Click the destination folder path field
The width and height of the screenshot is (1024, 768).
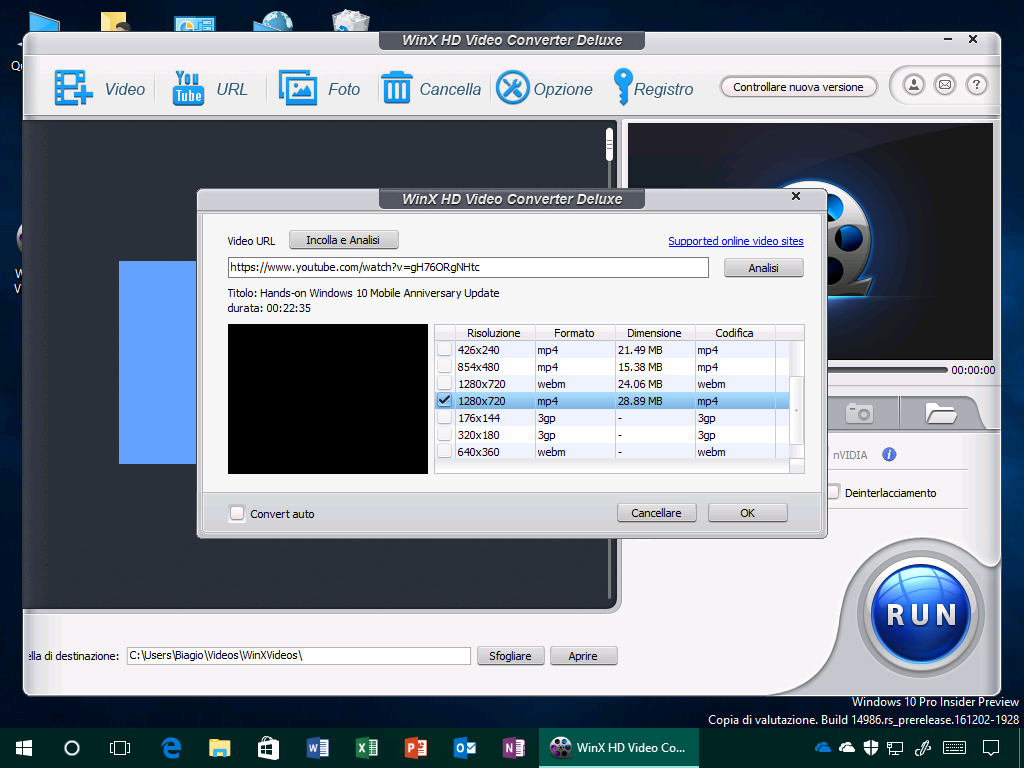tap(298, 656)
